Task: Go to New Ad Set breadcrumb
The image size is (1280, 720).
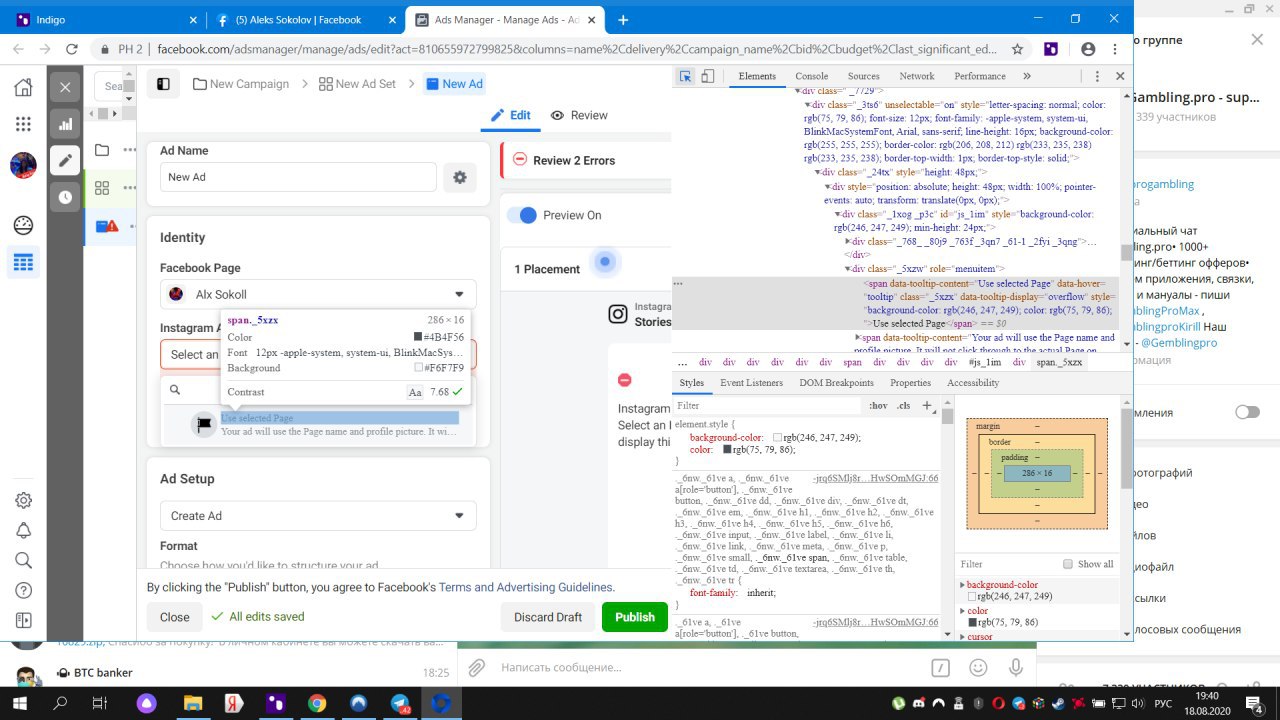Action: tap(357, 84)
